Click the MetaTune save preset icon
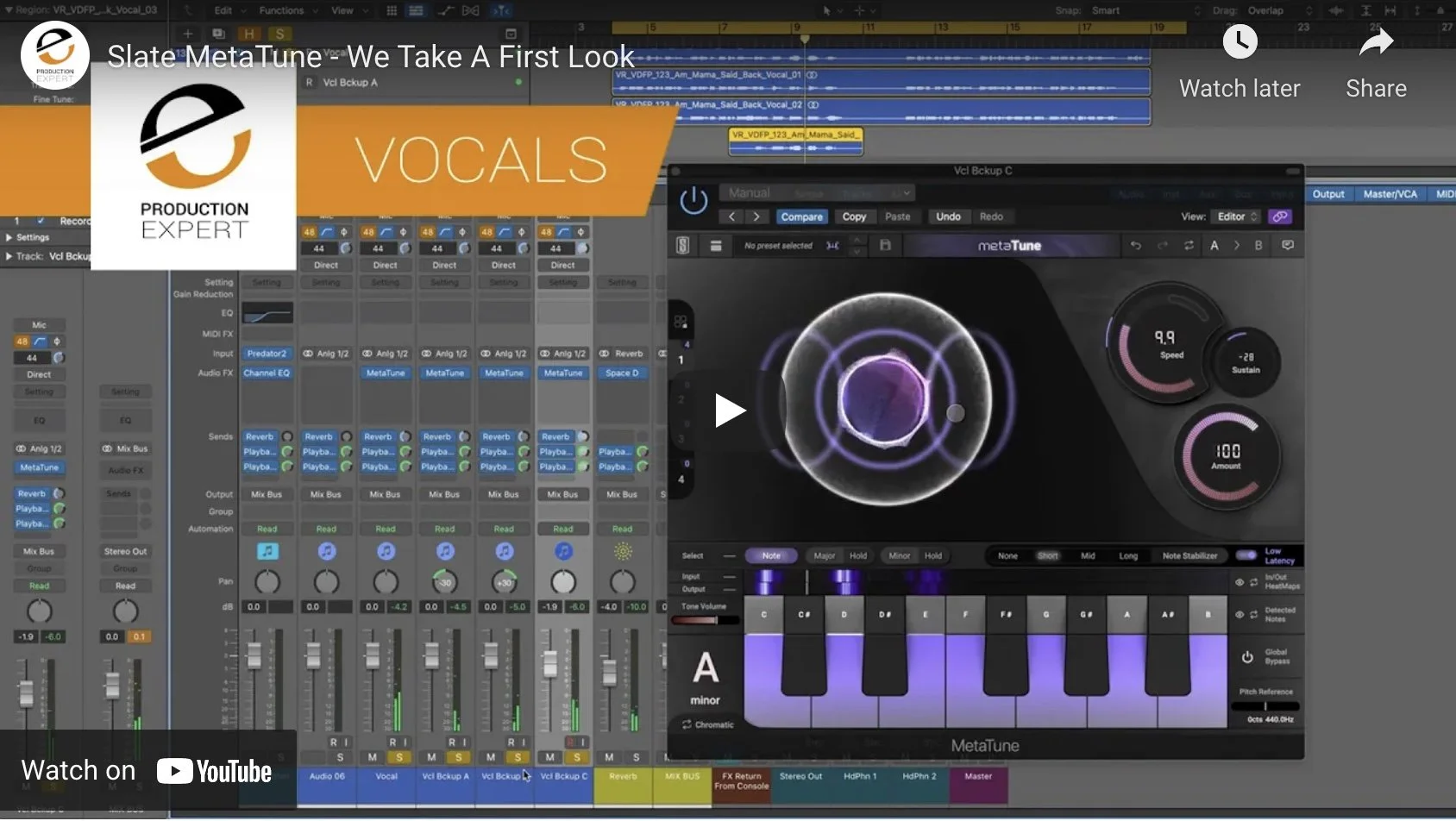The width and height of the screenshot is (1456, 821). pyautogui.click(x=885, y=246)
